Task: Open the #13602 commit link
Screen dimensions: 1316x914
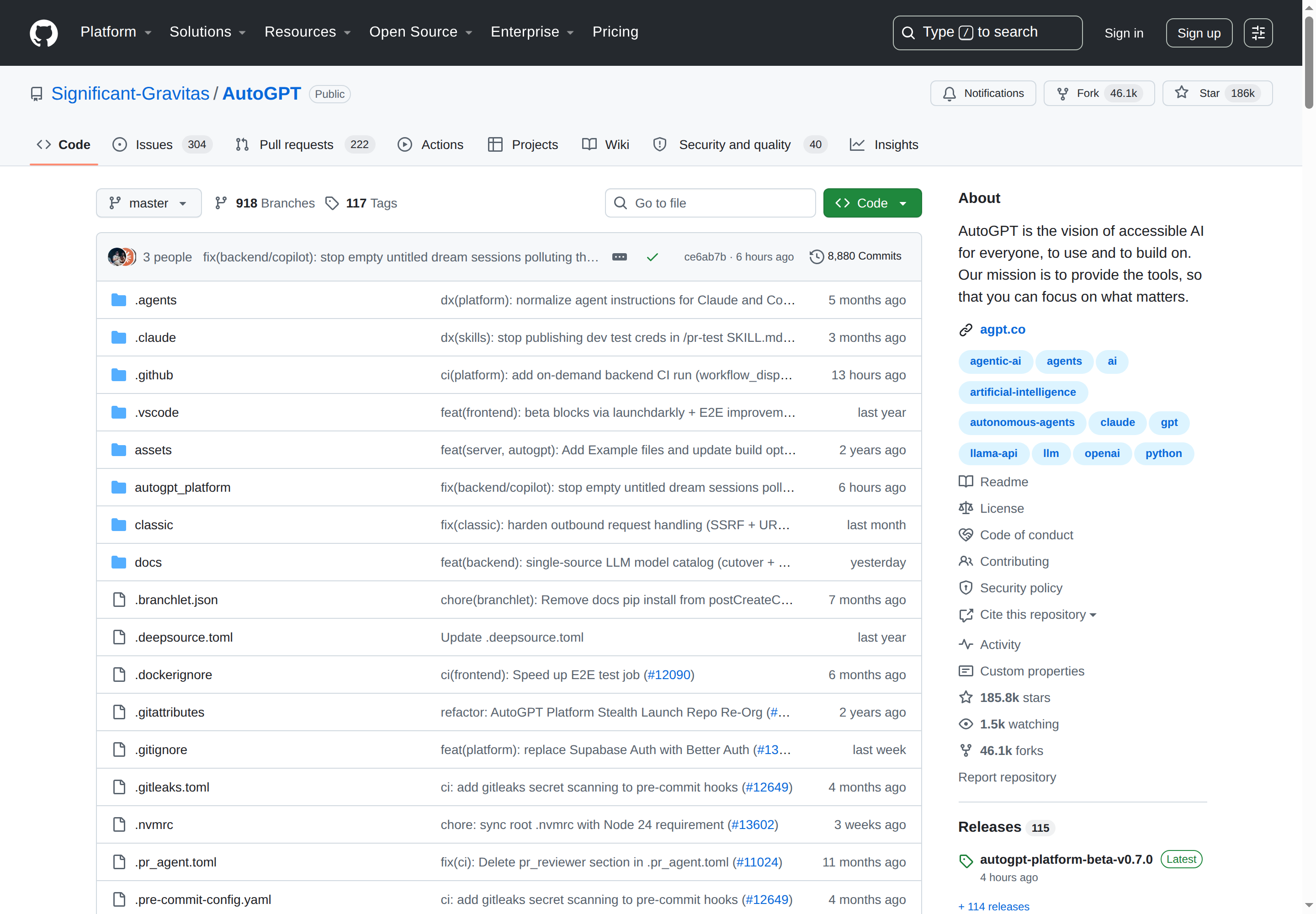Action: [x=753, y=825]
